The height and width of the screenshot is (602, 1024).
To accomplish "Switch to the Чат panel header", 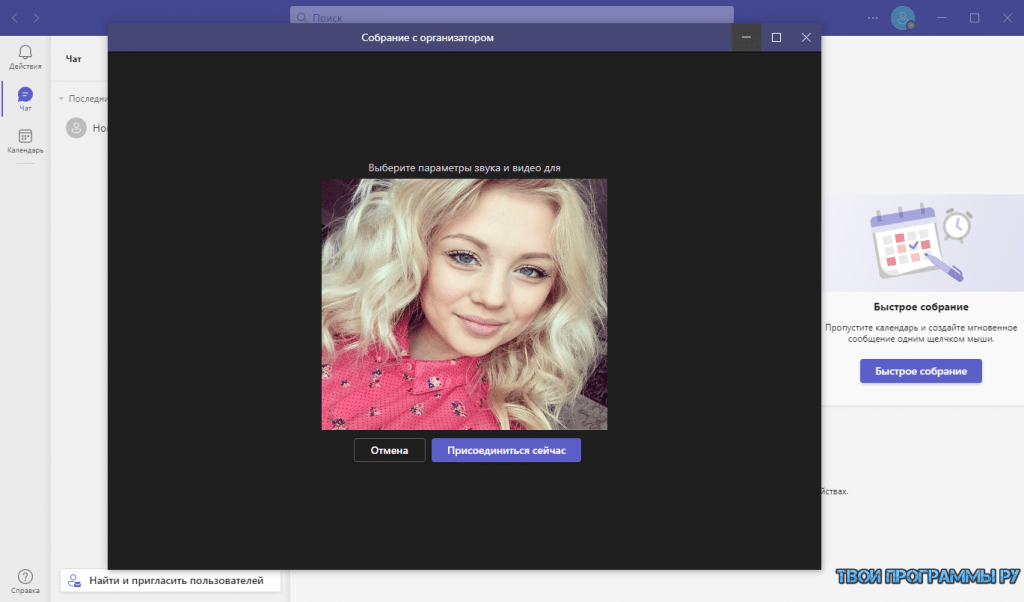I will (x=74, y=58).
